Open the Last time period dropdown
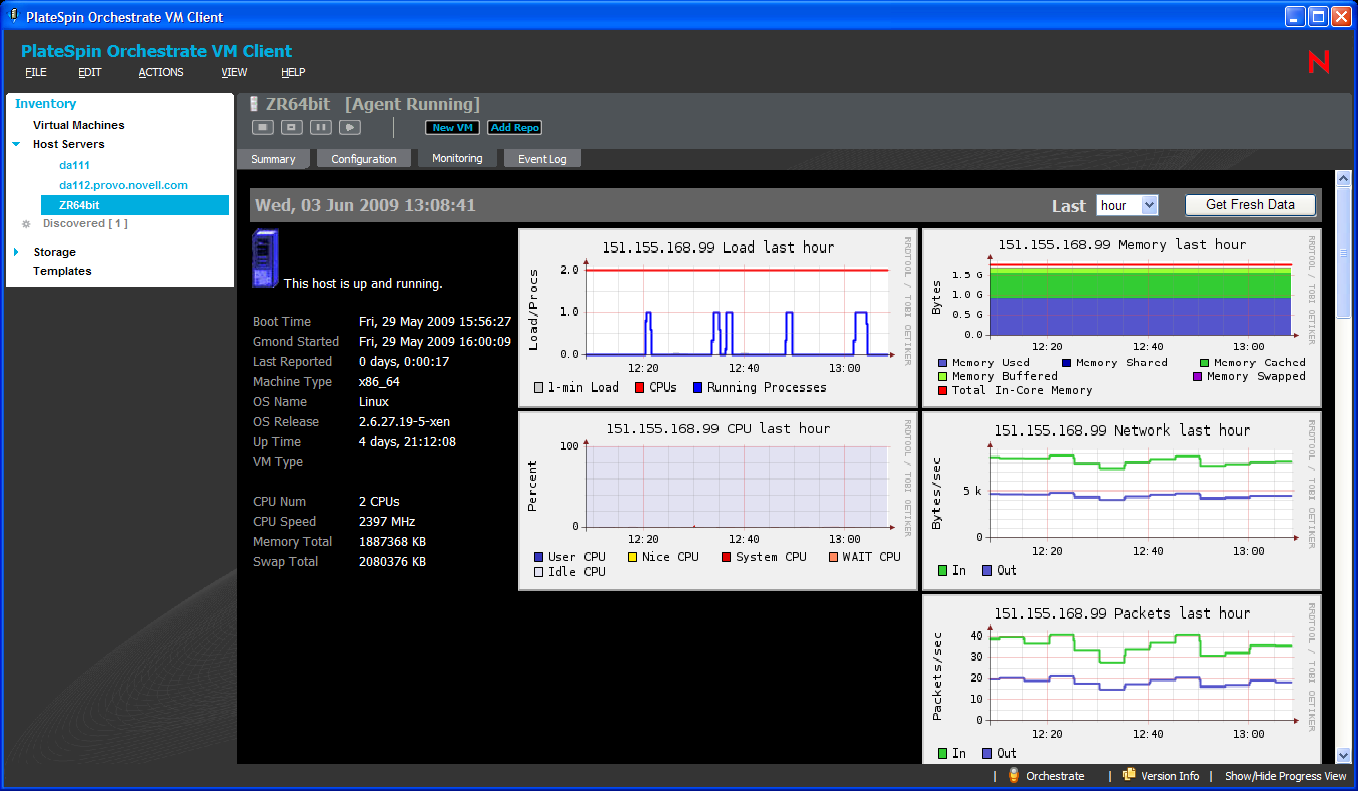This screenshot has height=791, width=1358. (1149, 205)
